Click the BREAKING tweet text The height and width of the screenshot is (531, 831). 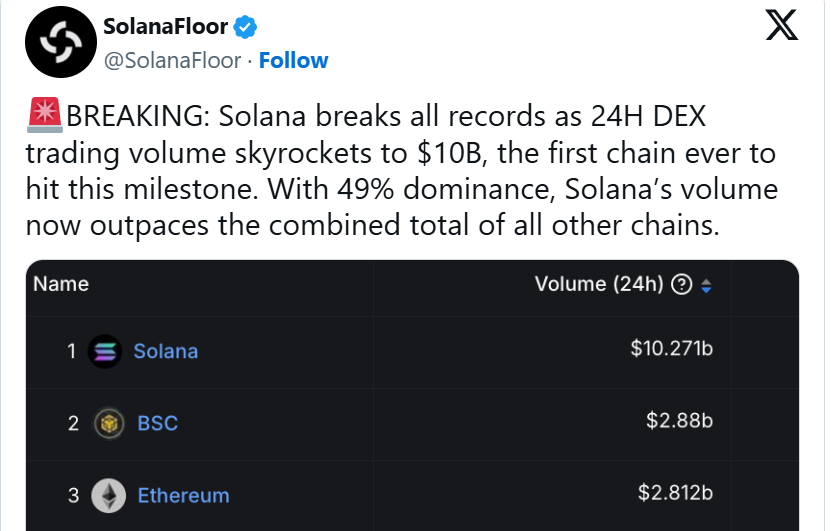pyautogui.click(x=402, y=171)
